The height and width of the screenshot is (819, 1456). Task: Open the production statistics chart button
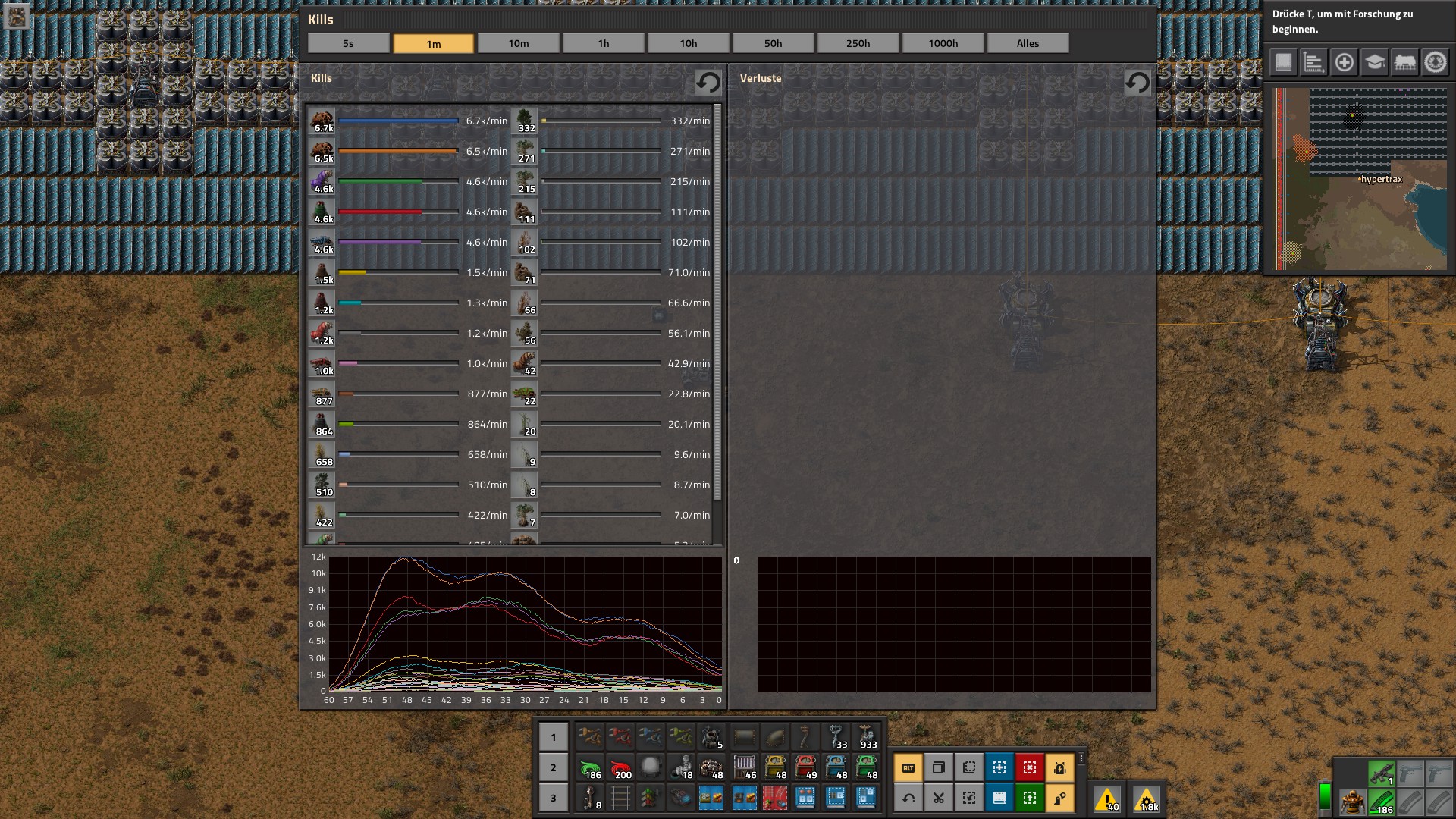point(1313,62)
